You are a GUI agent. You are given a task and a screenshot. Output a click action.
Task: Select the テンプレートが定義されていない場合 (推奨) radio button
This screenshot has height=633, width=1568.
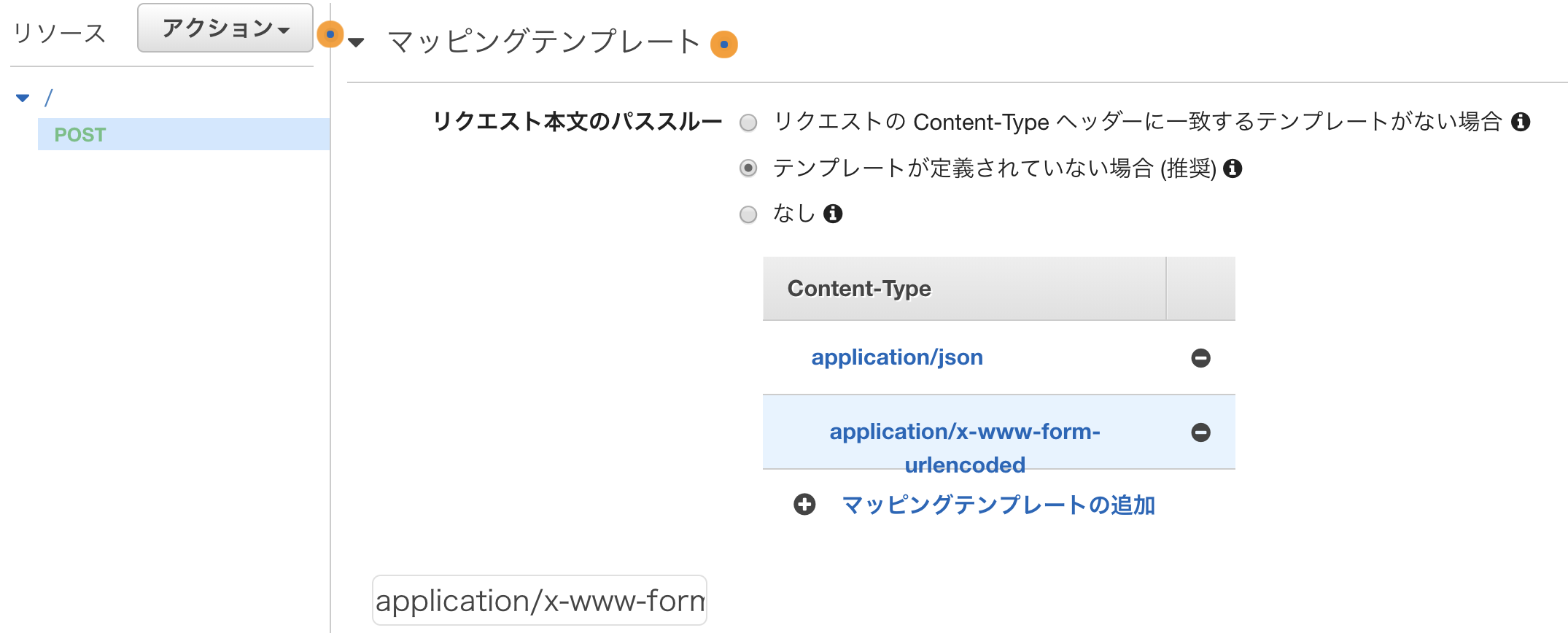pyautogui.click(x=748, y=168)
